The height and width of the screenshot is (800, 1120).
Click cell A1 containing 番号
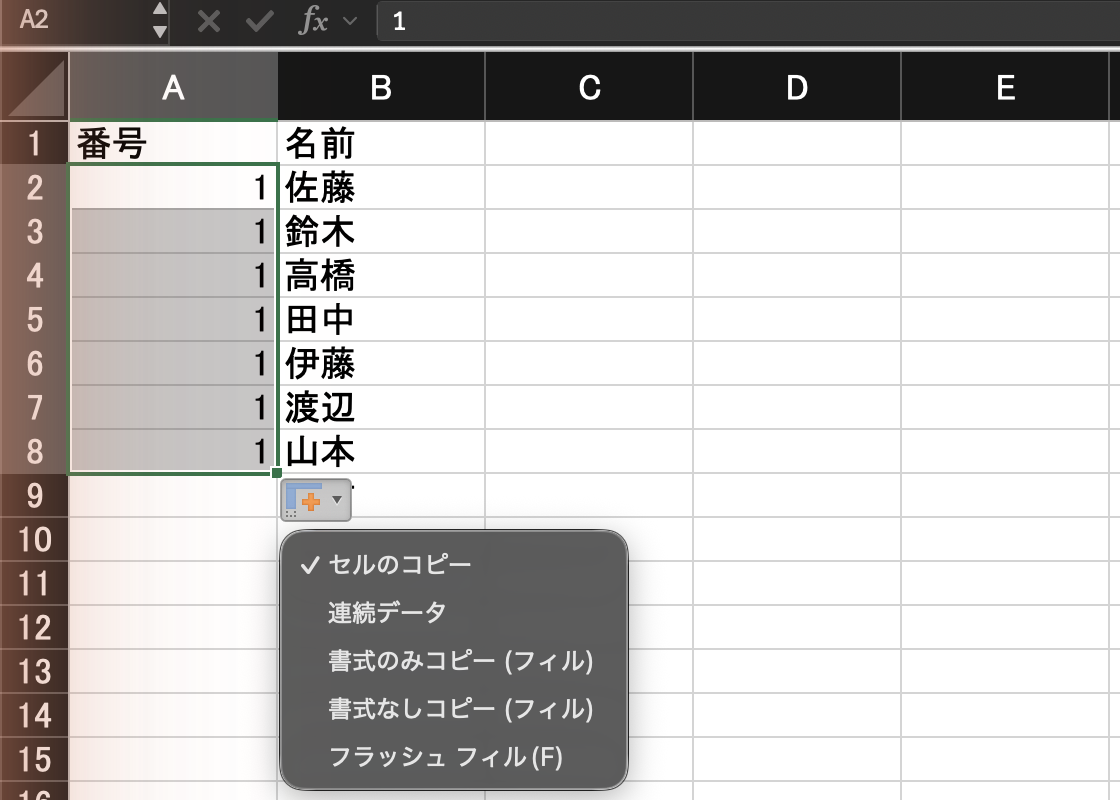pyautogui.click(x=174, y=144)
